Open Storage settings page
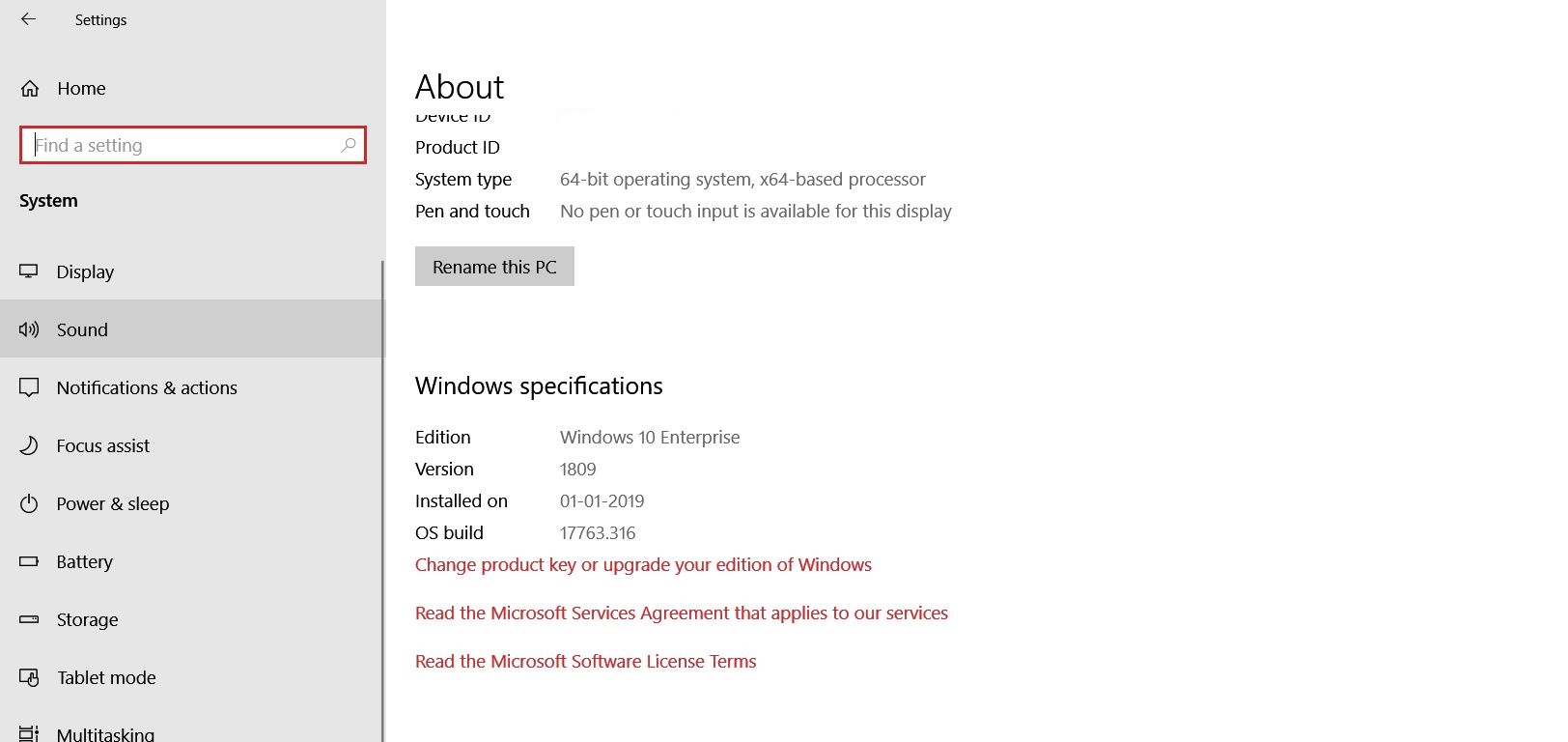 (x=192, y=619)
